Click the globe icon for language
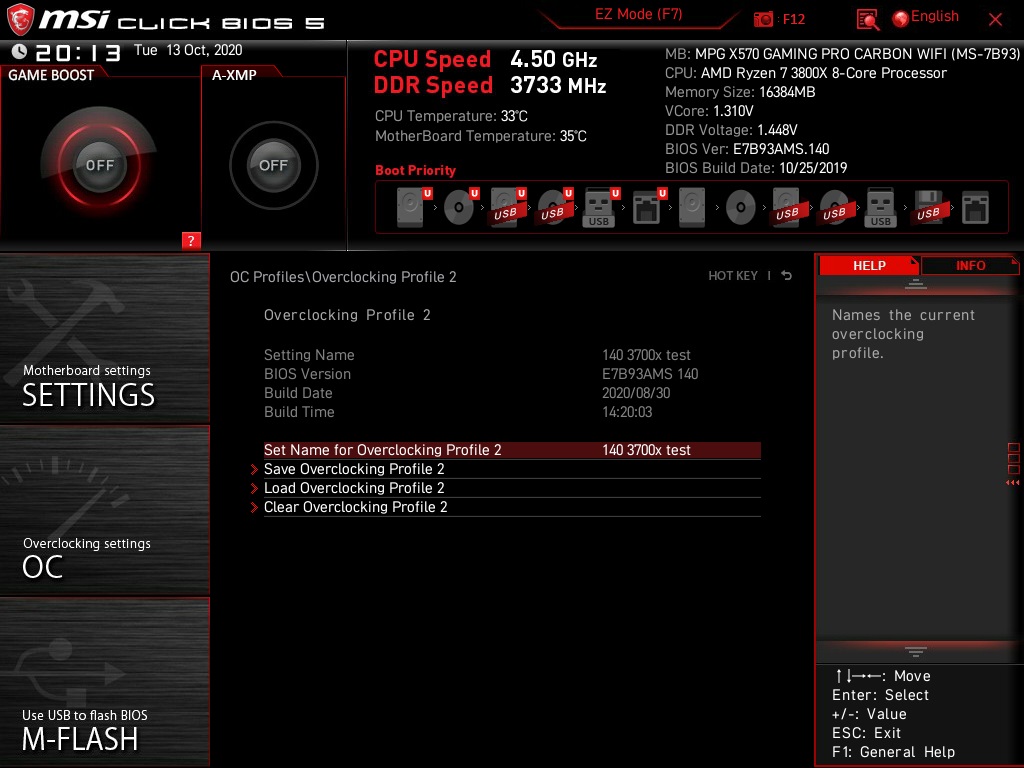Image resolution: width=1024 pixels, height=768 pixels. pos(901,19)
